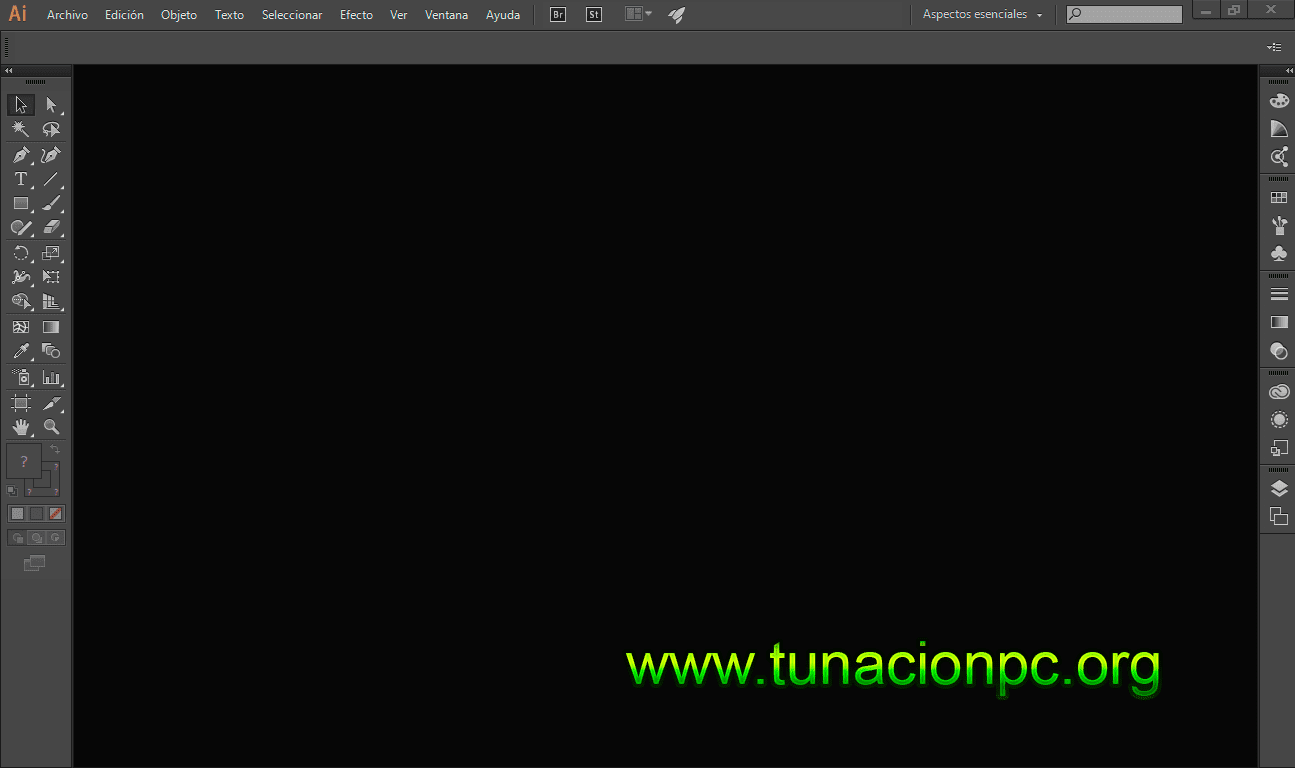Activate the Zoom tool

(x=51, y=427)
